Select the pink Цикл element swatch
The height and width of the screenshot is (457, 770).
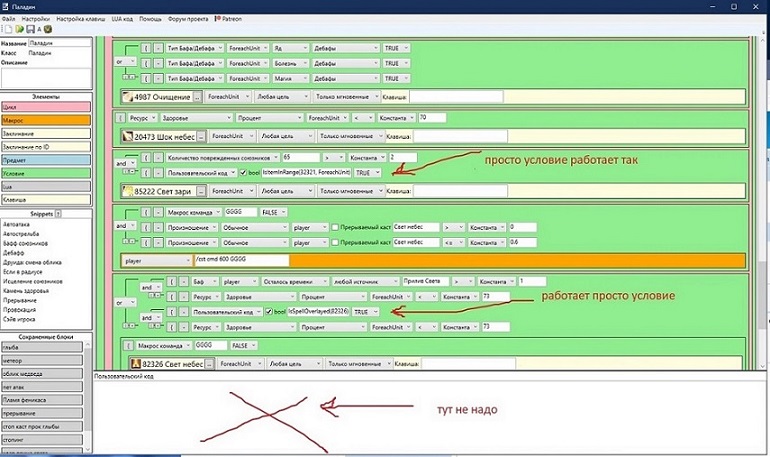[45, 106]
